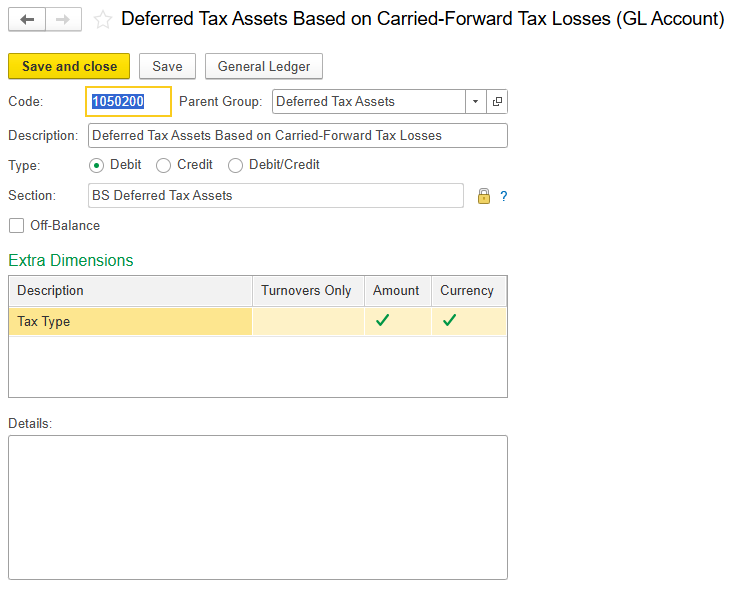
Task: Toggle Currency checkmark for Tax Type
Action: tap(449, 321)
